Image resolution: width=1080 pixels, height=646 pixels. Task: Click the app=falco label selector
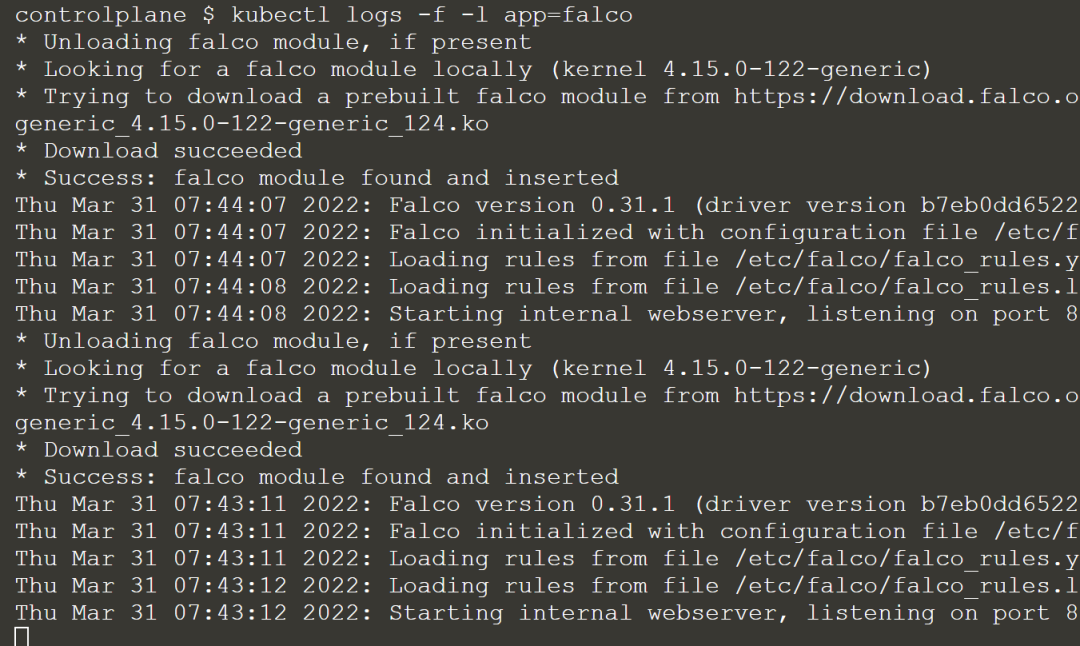pos(568,15)
